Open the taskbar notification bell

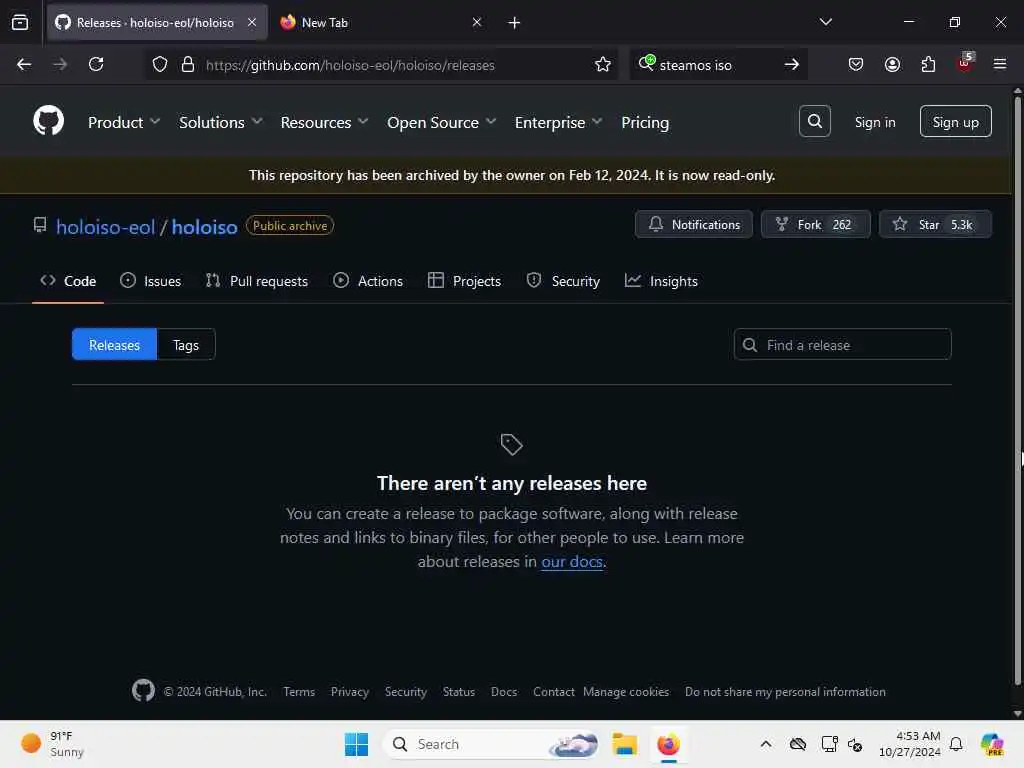pyautogui.click(x=956, y=744)
